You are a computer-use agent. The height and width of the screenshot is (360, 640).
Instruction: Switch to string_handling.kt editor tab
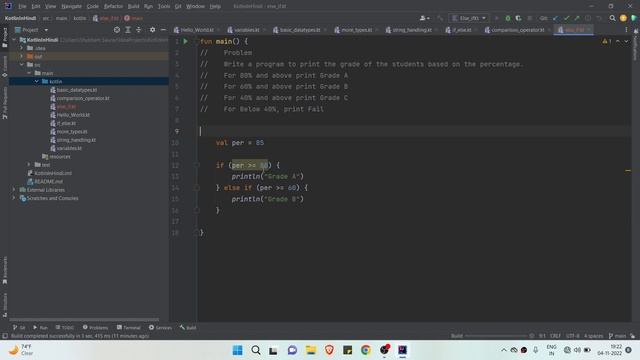[x=412, y=30]
